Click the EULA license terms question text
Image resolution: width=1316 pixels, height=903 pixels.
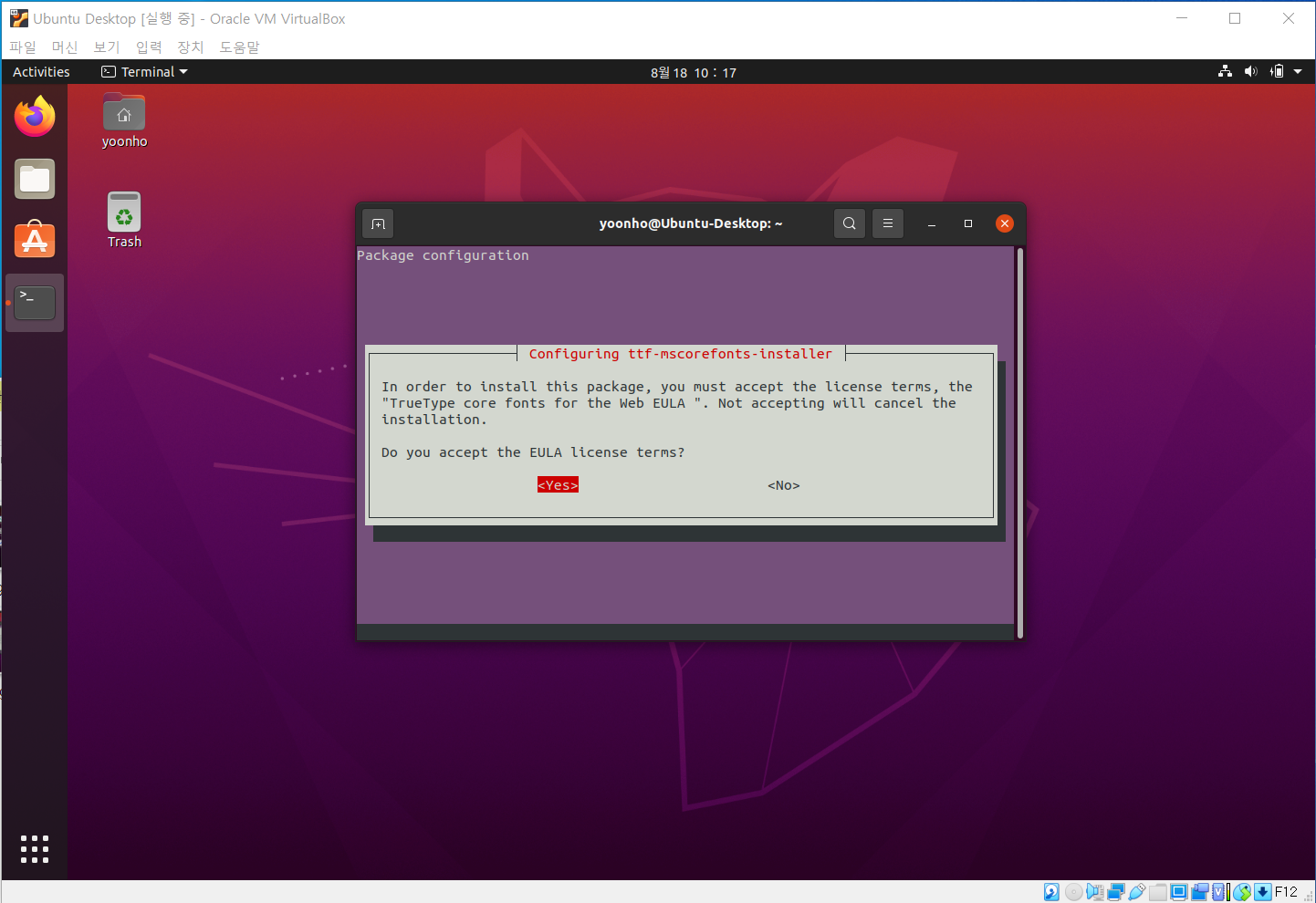pyautogui.click(x=533, y=452)
